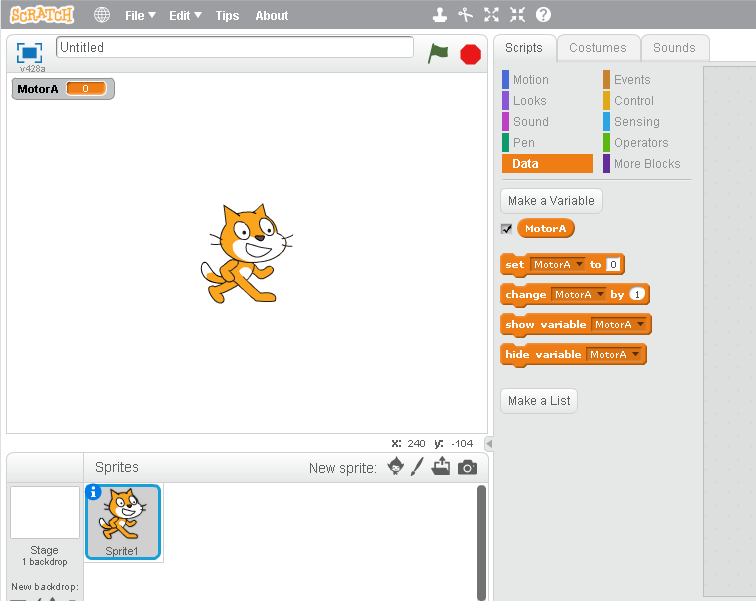Stop all scripts with the red stop button
This screenshot has height=601, width=756.
[470, 54]
